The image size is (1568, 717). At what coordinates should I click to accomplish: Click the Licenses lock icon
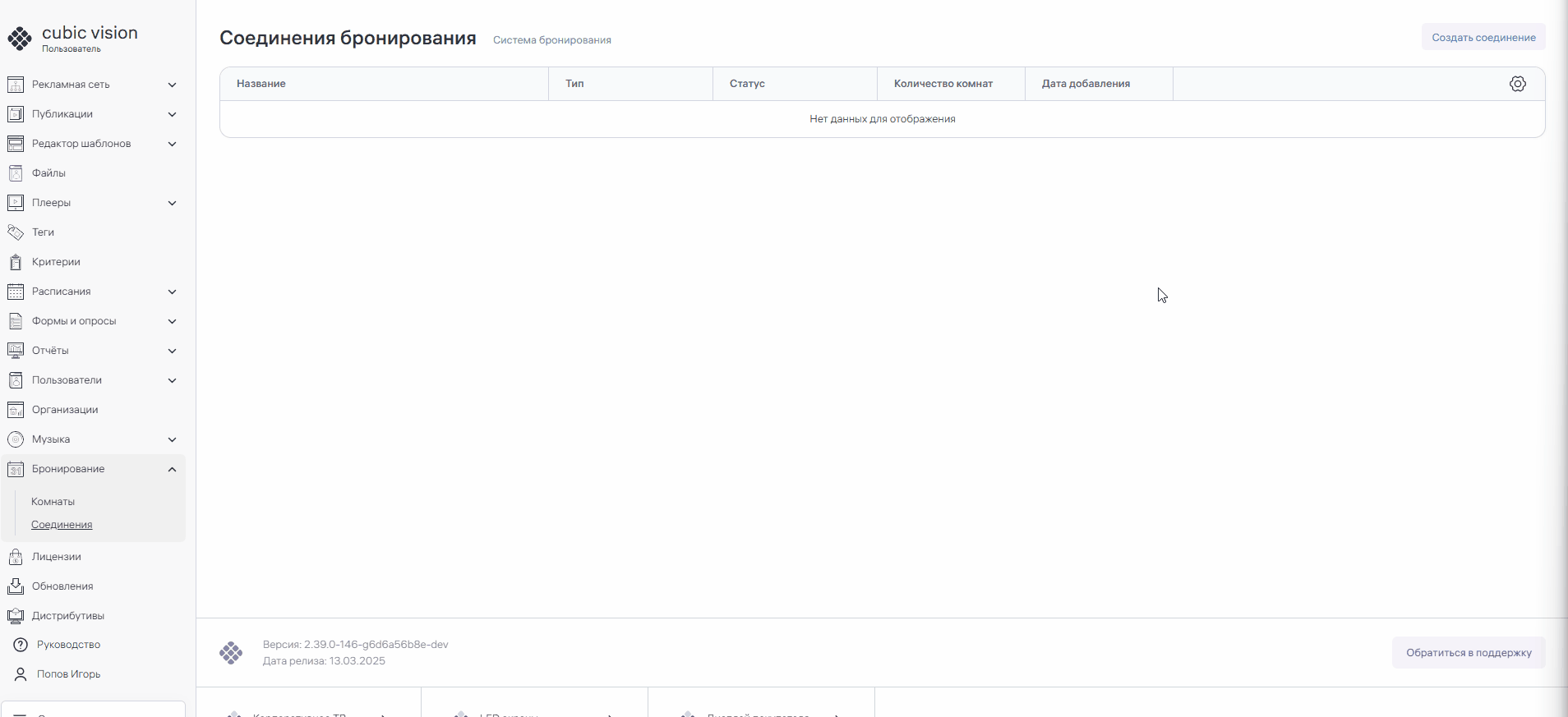[x=16, y=557]
